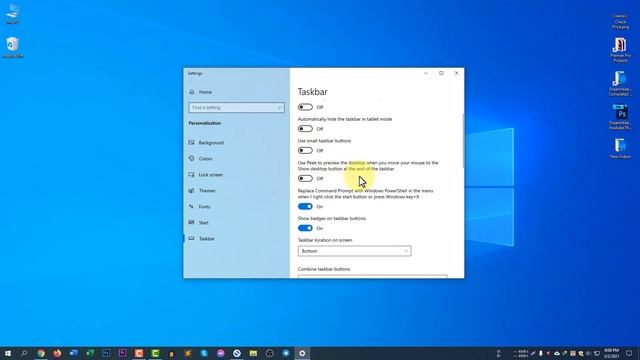The height and width of the screenshot is (360, 640).
Task: Launch Google Chrome from taskbar
Action: click(x=41, y=353)
